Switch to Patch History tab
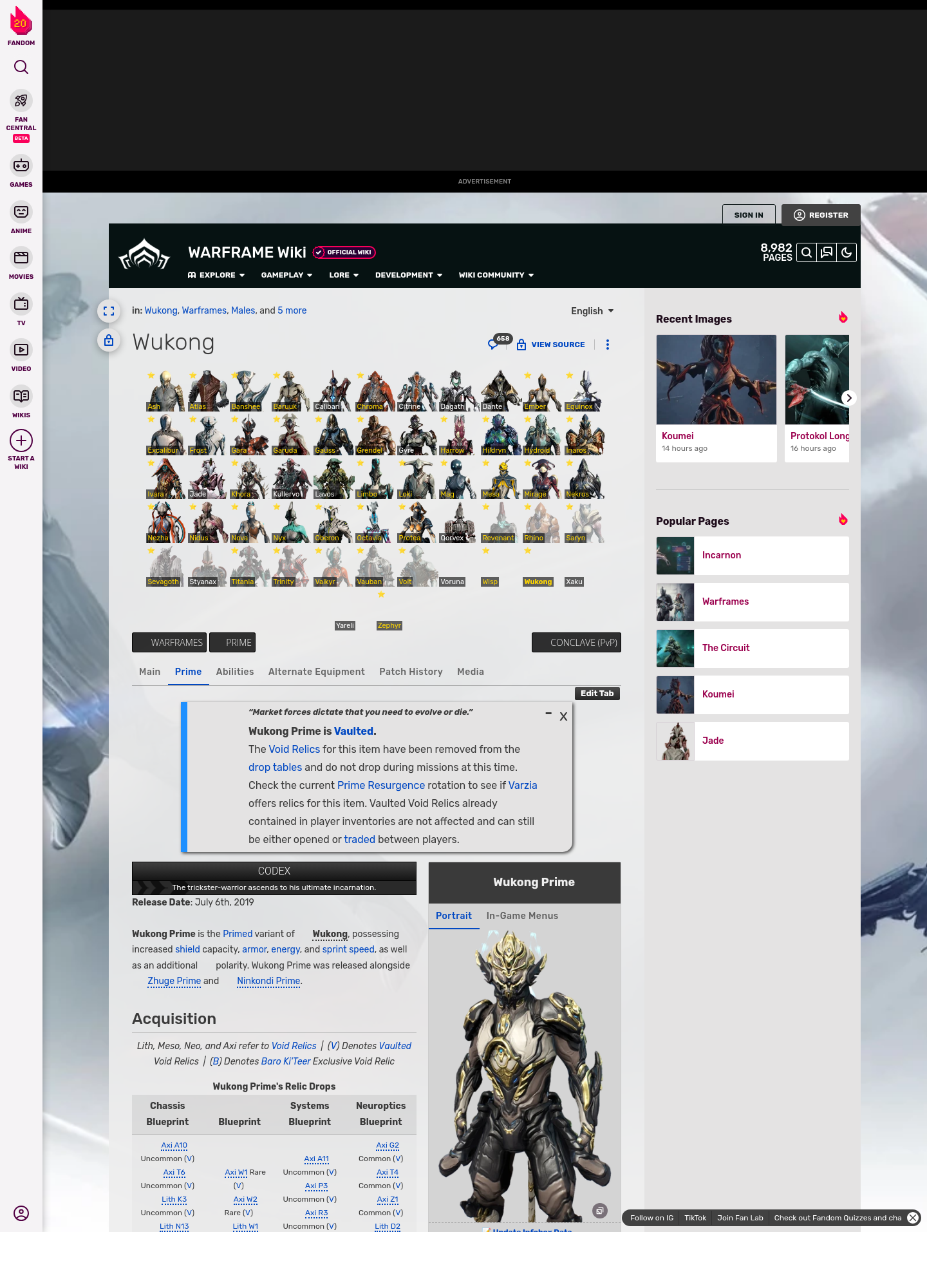 [411, 672]
